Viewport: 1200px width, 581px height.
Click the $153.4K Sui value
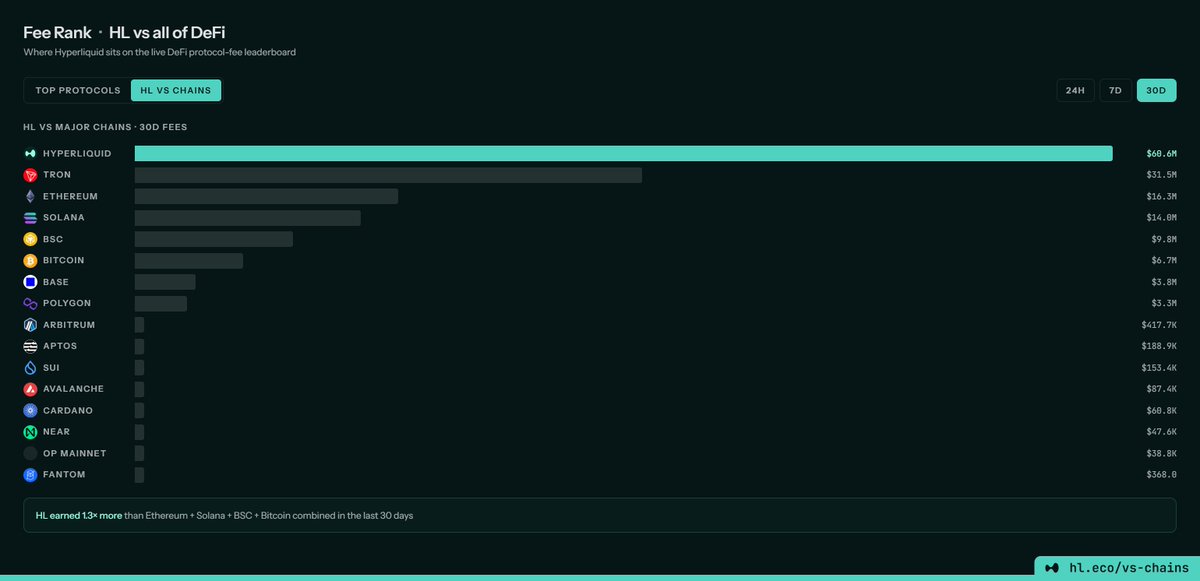(x=1159, y=368)
